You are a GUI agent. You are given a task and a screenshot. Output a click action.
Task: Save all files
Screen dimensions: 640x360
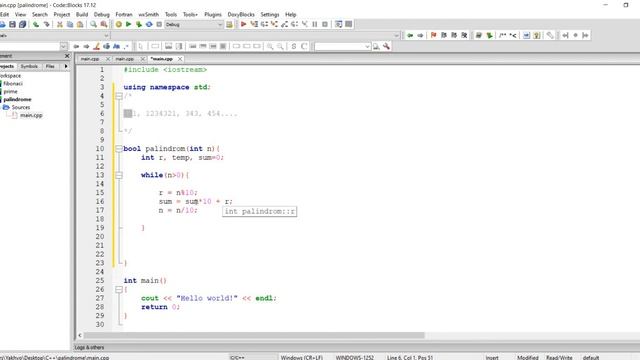[x=22, y=24]
